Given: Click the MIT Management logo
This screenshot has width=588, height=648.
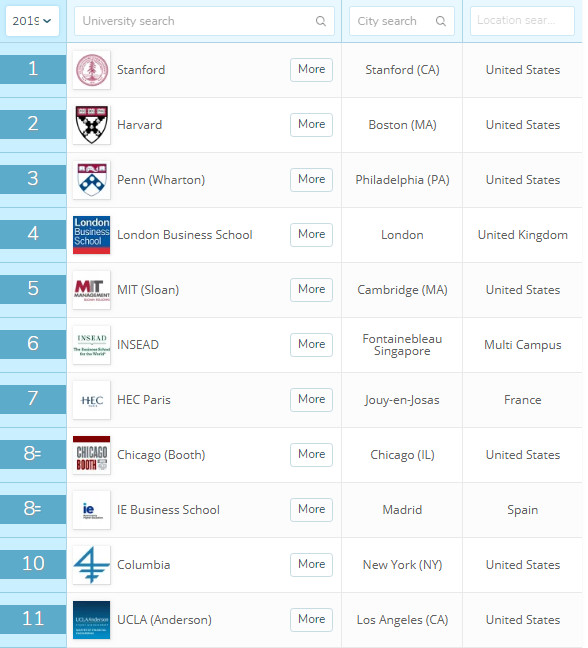Looking at the screenshot, I should click(92, 290).
